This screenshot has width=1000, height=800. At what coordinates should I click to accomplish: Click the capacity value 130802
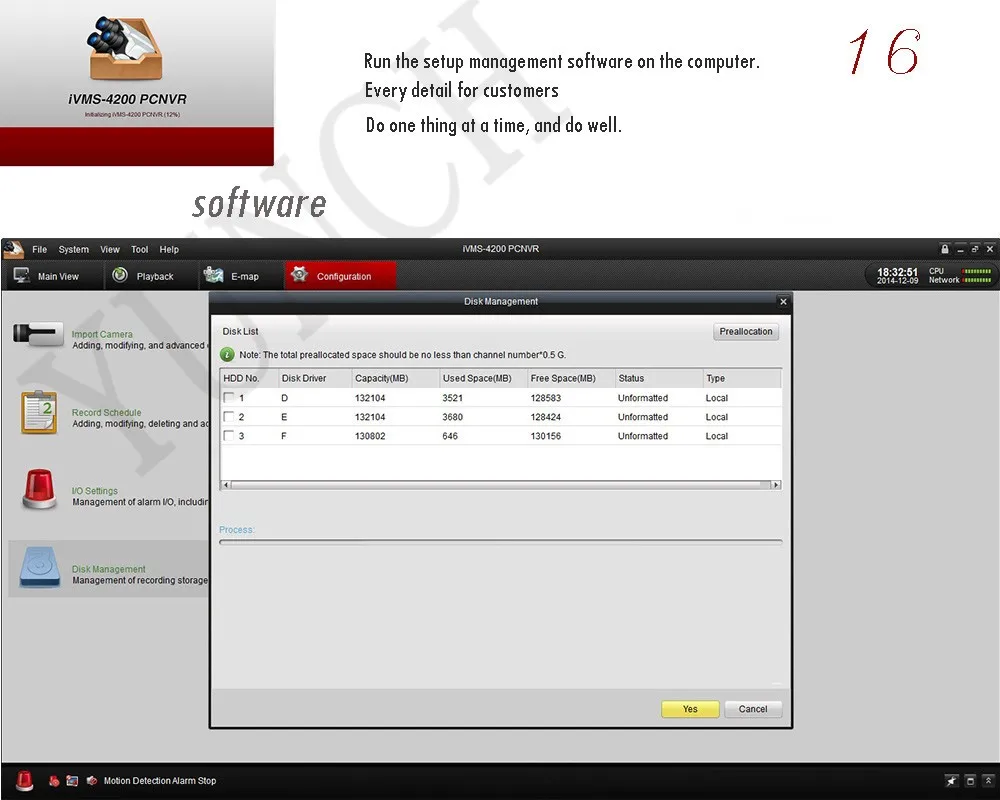click(x=370, y=436)
